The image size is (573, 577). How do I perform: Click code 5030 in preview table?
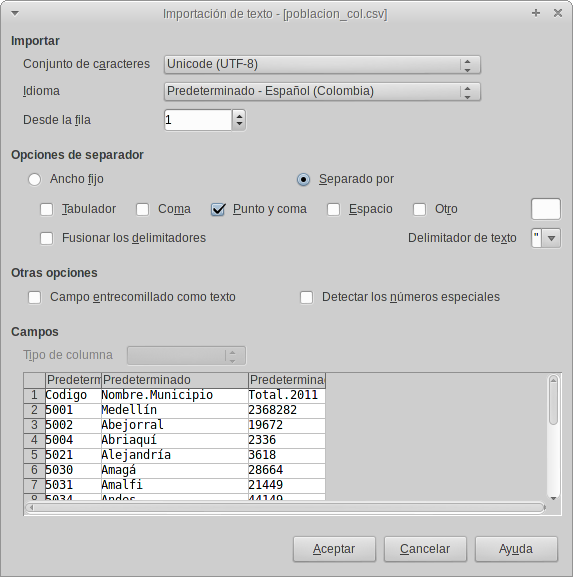pos(73,471)
